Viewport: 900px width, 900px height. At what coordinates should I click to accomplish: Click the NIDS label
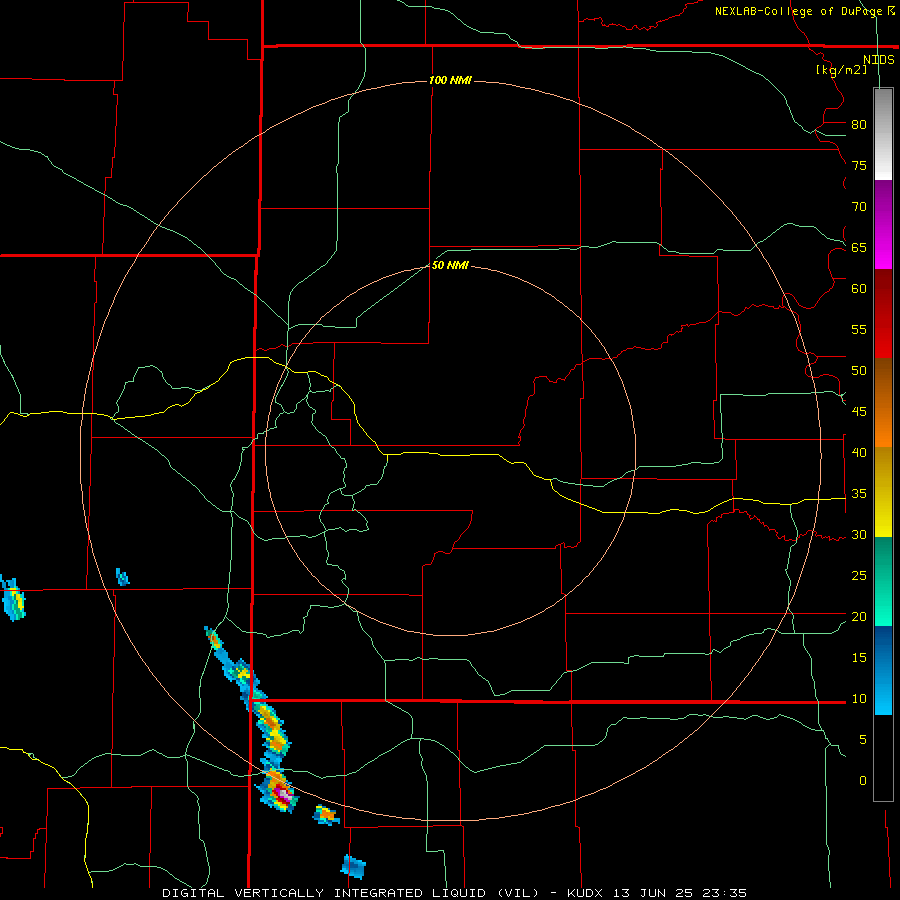(x=878, y=59)
